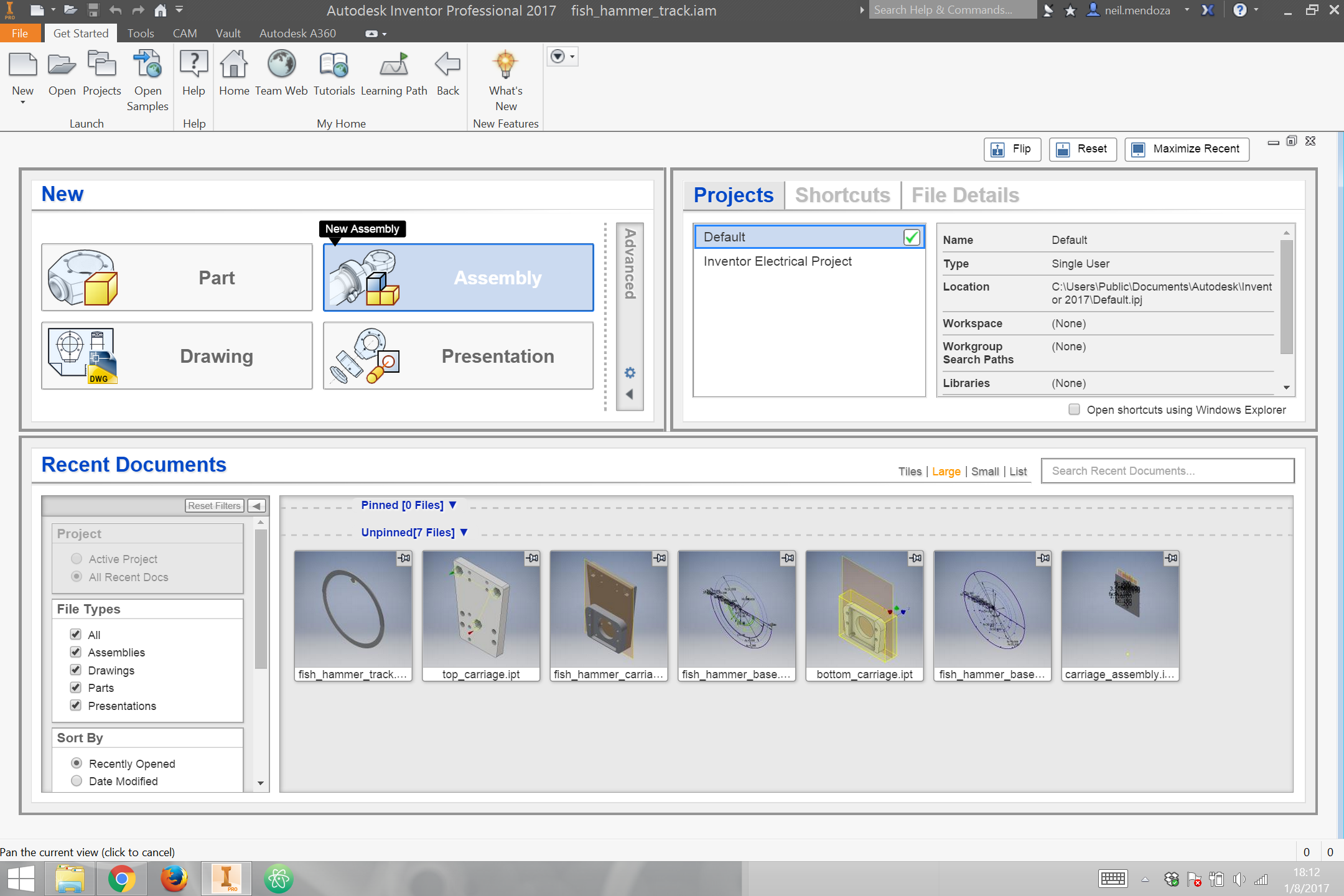Image resolution: width=1344 pixels, height=896 pixels.
Task: Switch to the Tools ribbon tab
Action: tap(141, 33)
